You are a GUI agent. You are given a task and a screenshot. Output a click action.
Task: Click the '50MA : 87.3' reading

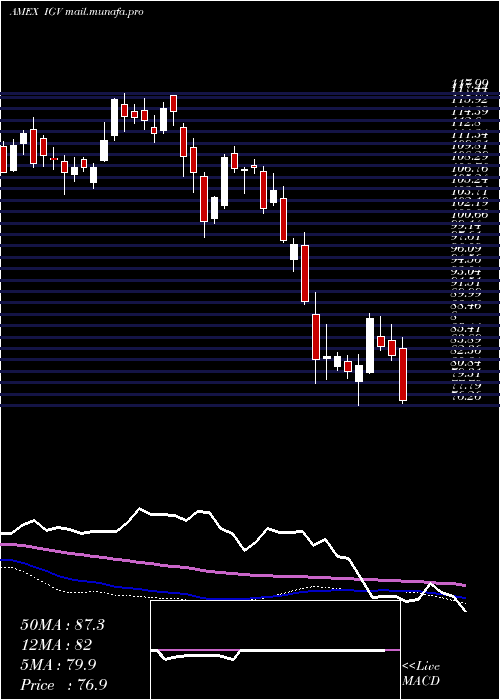click(x=62, y=625)
